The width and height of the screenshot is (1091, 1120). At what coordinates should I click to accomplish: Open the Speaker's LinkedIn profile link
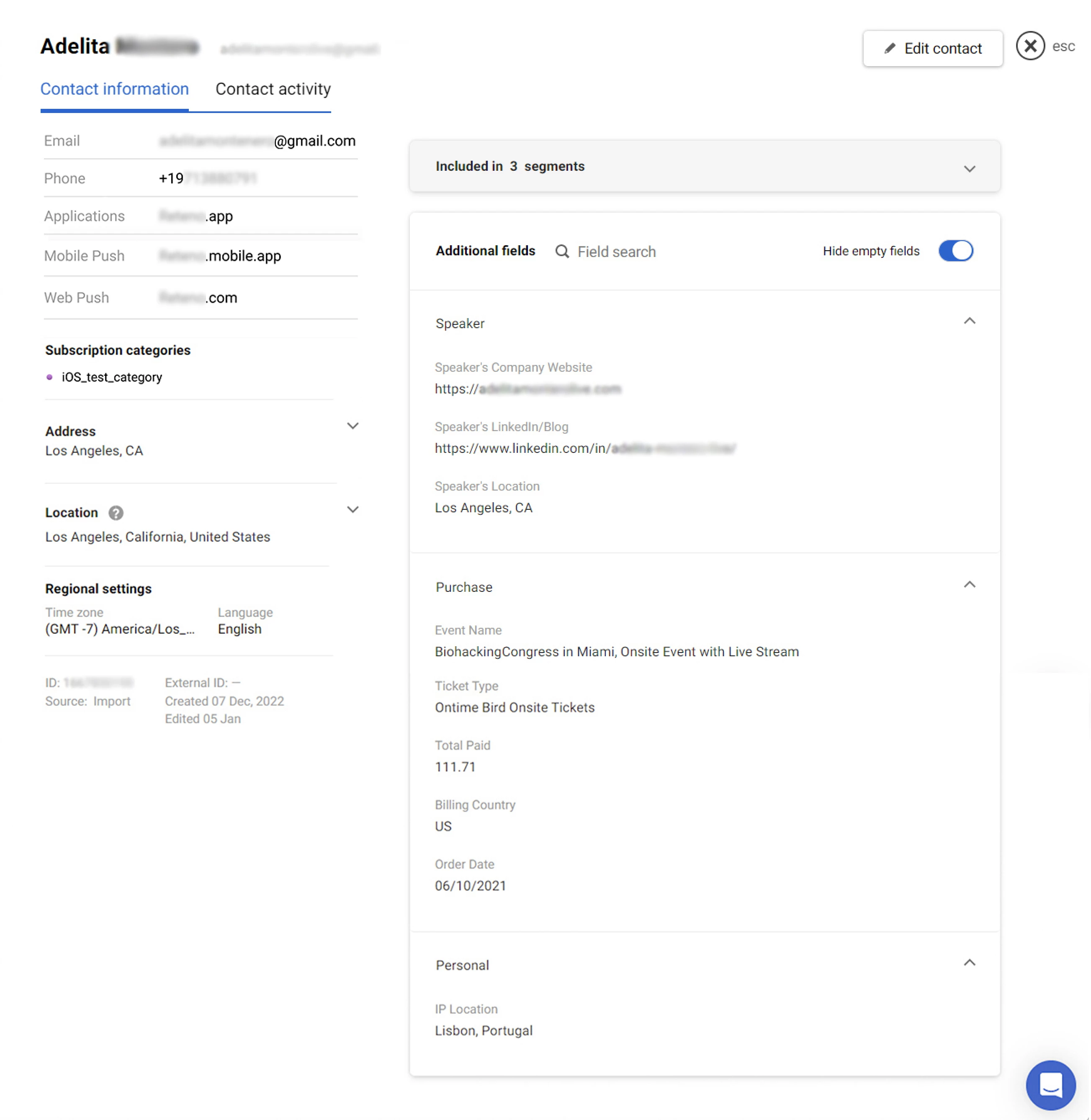[584, 449]
